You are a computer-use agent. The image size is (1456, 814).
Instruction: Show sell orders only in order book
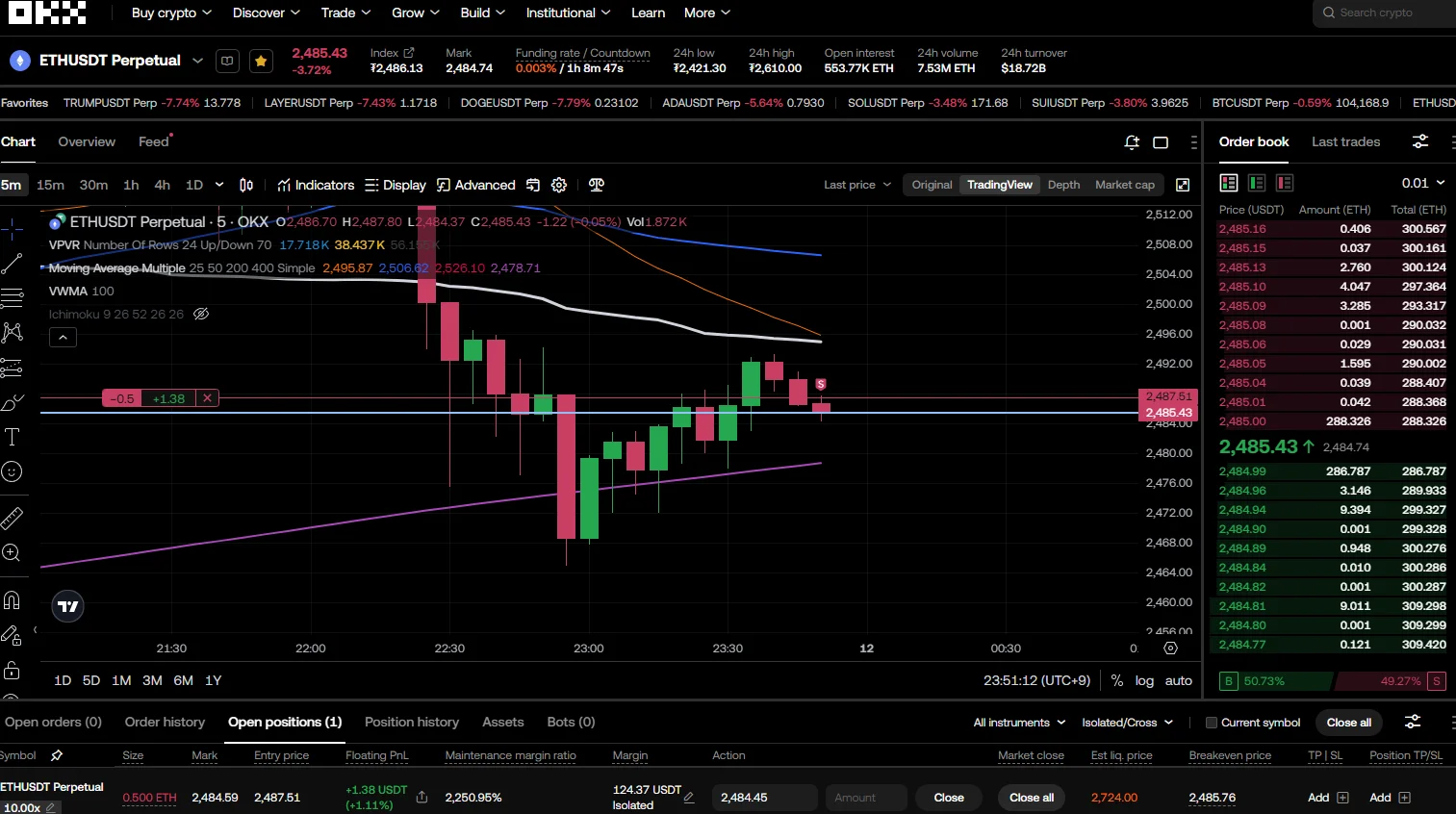[1285, 183]
